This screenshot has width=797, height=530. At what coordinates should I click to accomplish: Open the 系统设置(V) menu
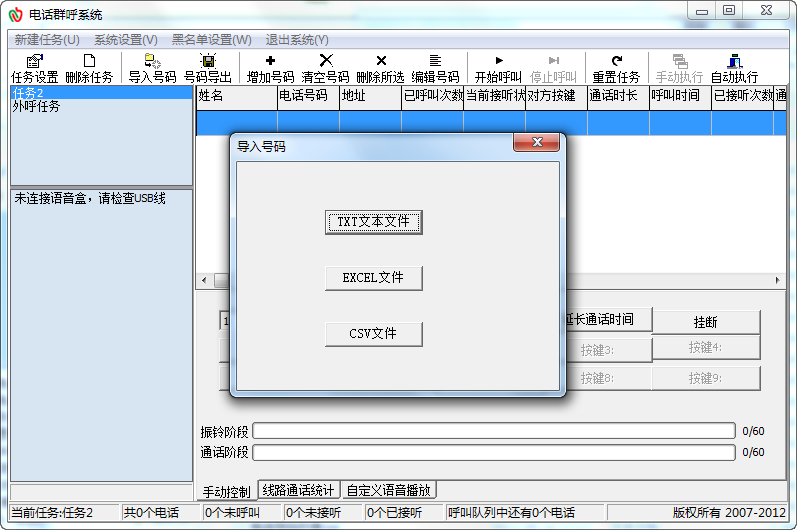click(126, 40)
